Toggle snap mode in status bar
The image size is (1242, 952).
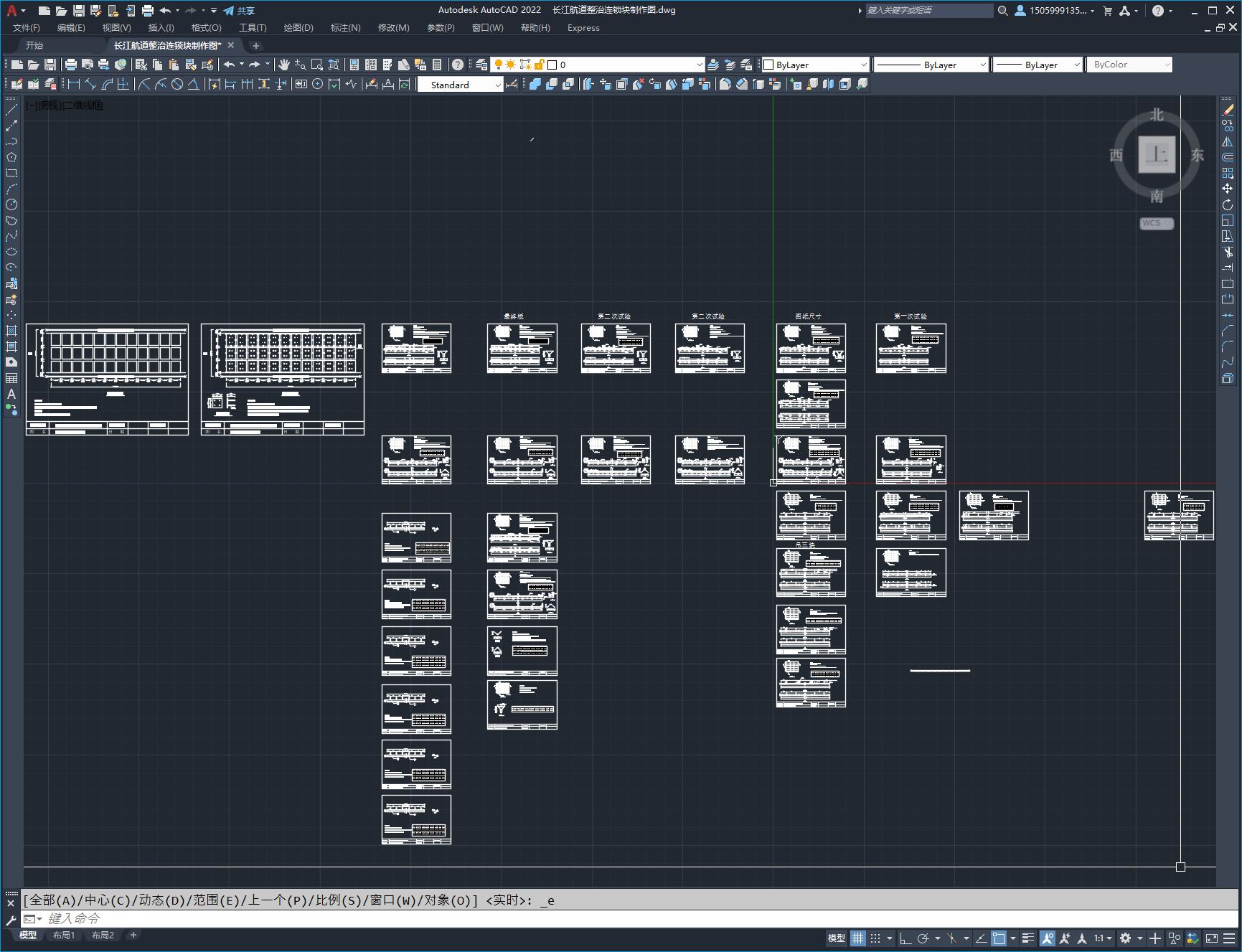[x=875, y=938]
